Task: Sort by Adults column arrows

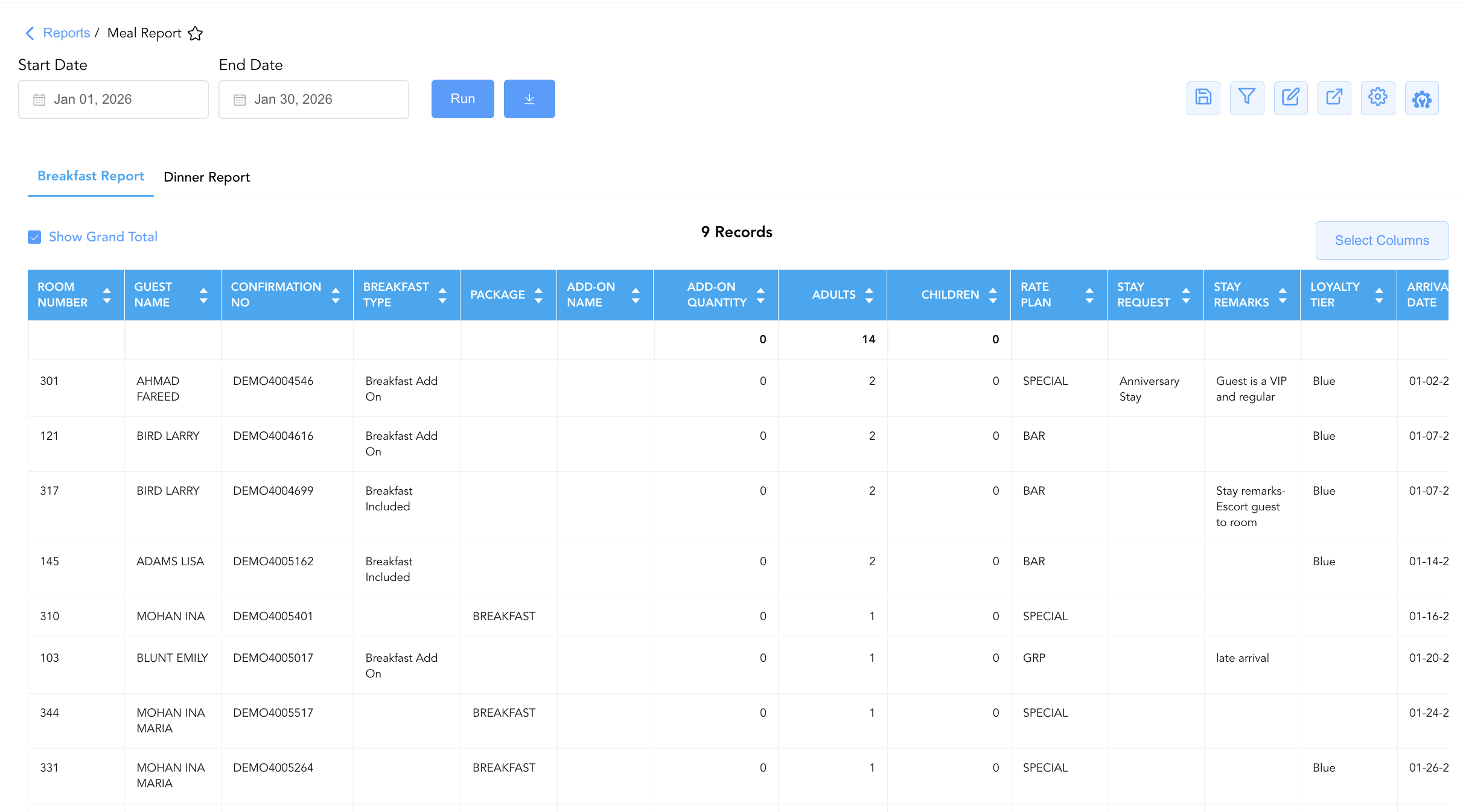Action: (869, 295)
